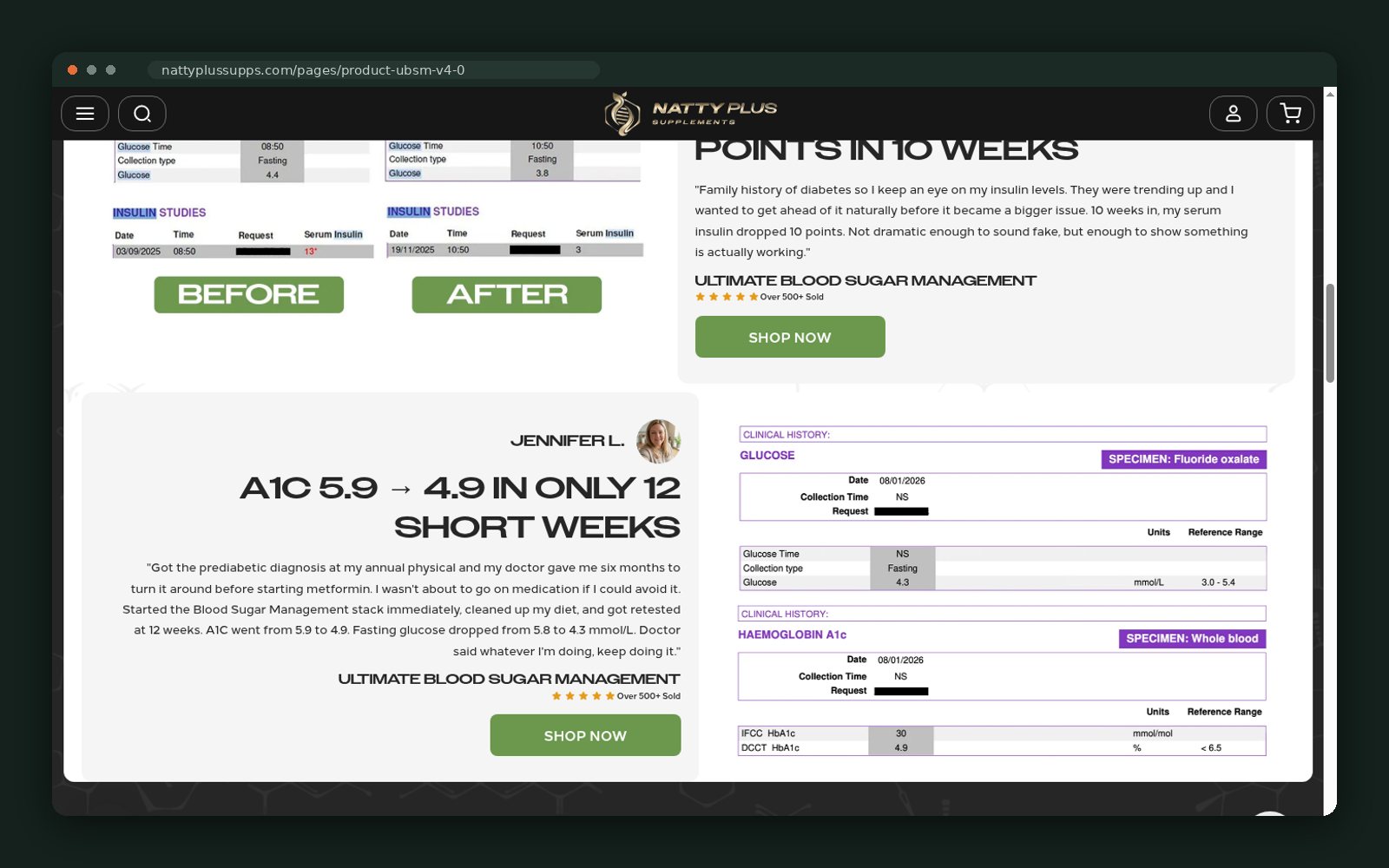The height and width of the screenshot is (868, 1389).
Task: Open the site search
Action: coord(142,114)
